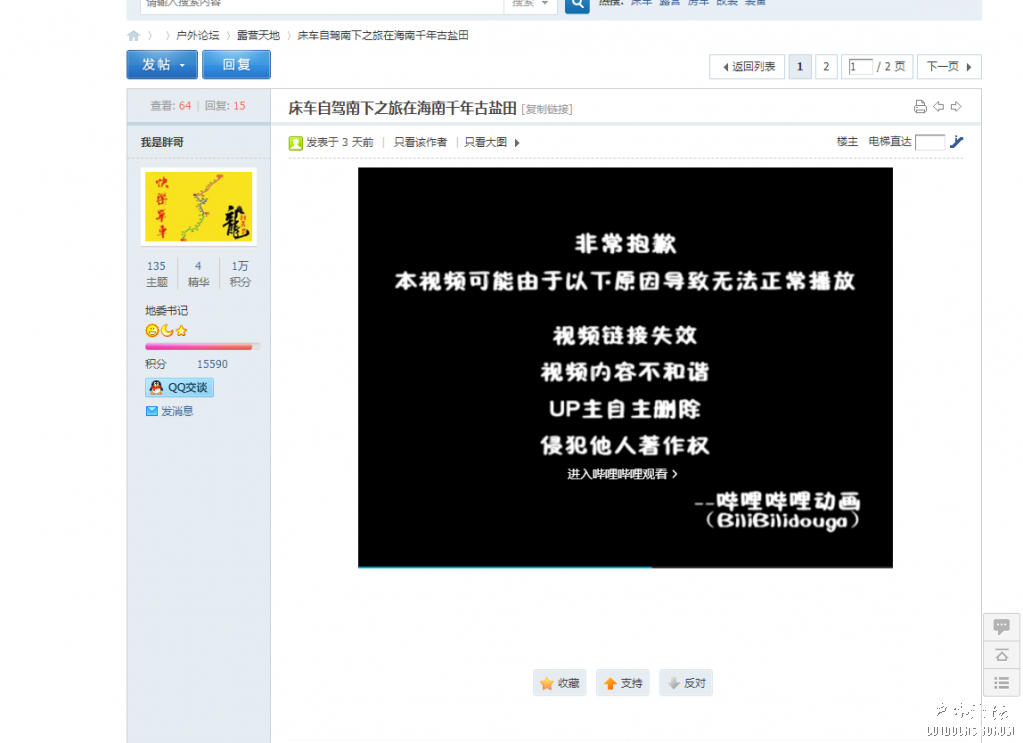Image resolution: width=1023 pixels, height=743 pixels.
Task: Click the 支持 support button
Action: 623,683
